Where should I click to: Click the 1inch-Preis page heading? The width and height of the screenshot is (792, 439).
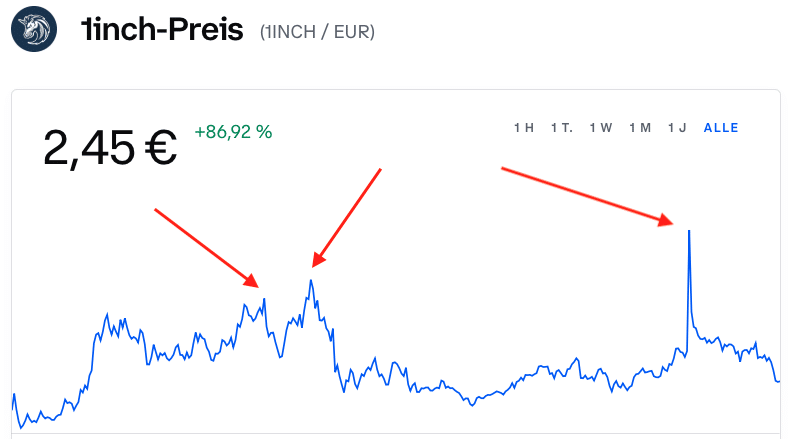(163, 30)
